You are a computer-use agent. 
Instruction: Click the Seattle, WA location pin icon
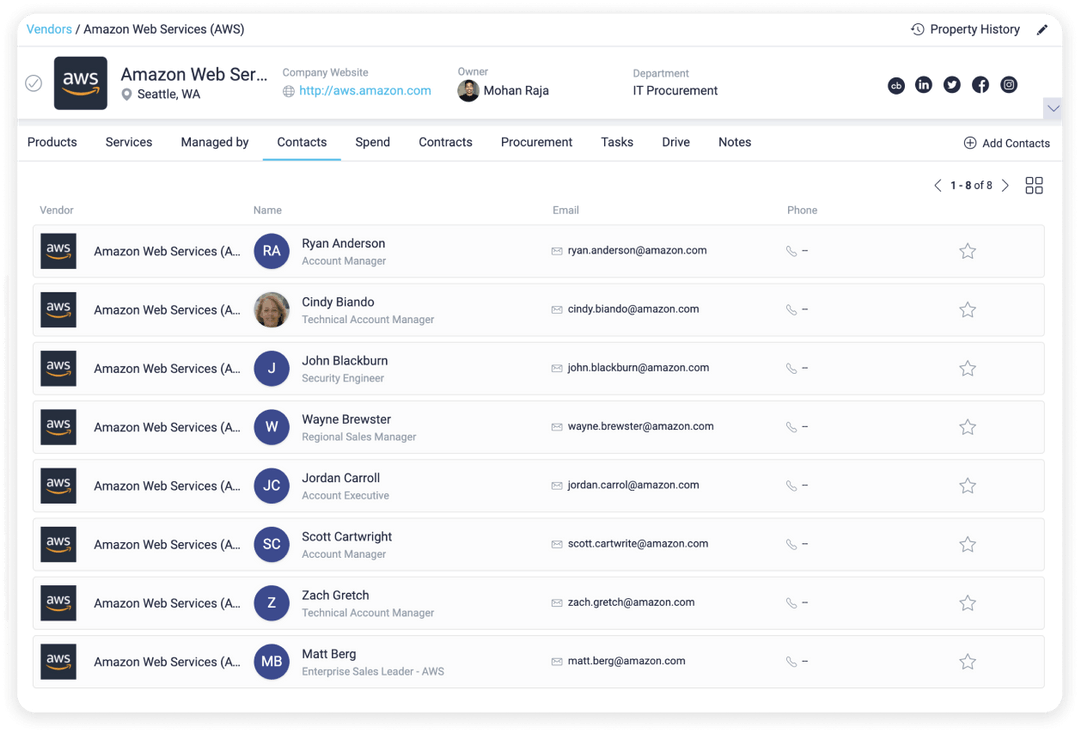click(x=127, y=94)
